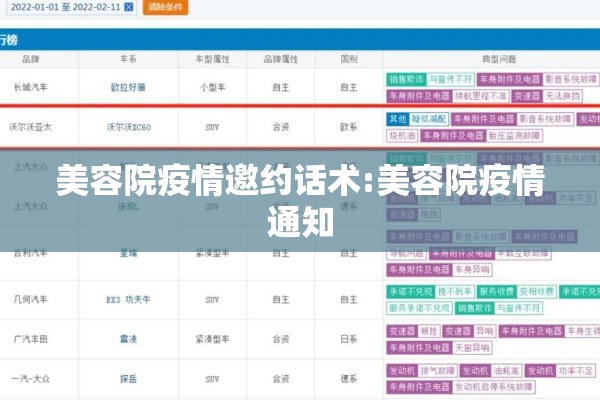600x400 pixels.
Task: Click the 德系 cell in the 探岳 row
Action: coord(349,379)
